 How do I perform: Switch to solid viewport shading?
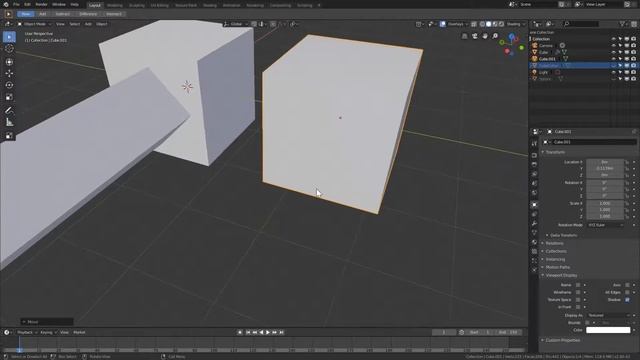(x=489, y=24)
